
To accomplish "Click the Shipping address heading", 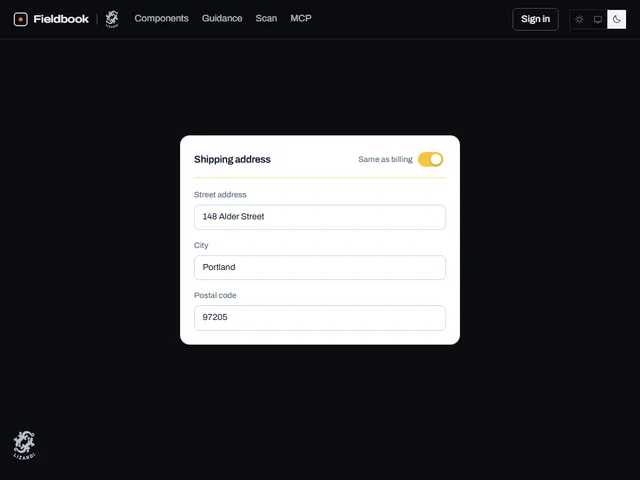I will point(232,159).
